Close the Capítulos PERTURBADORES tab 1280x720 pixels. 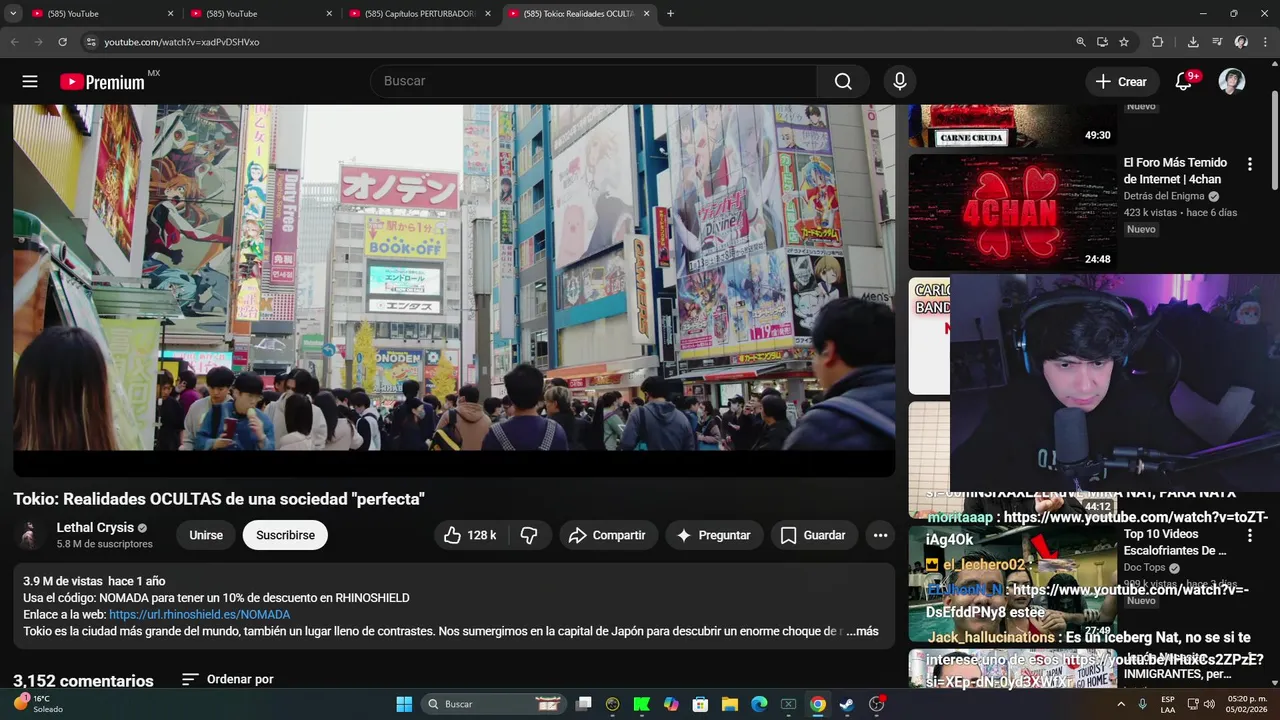488,14
